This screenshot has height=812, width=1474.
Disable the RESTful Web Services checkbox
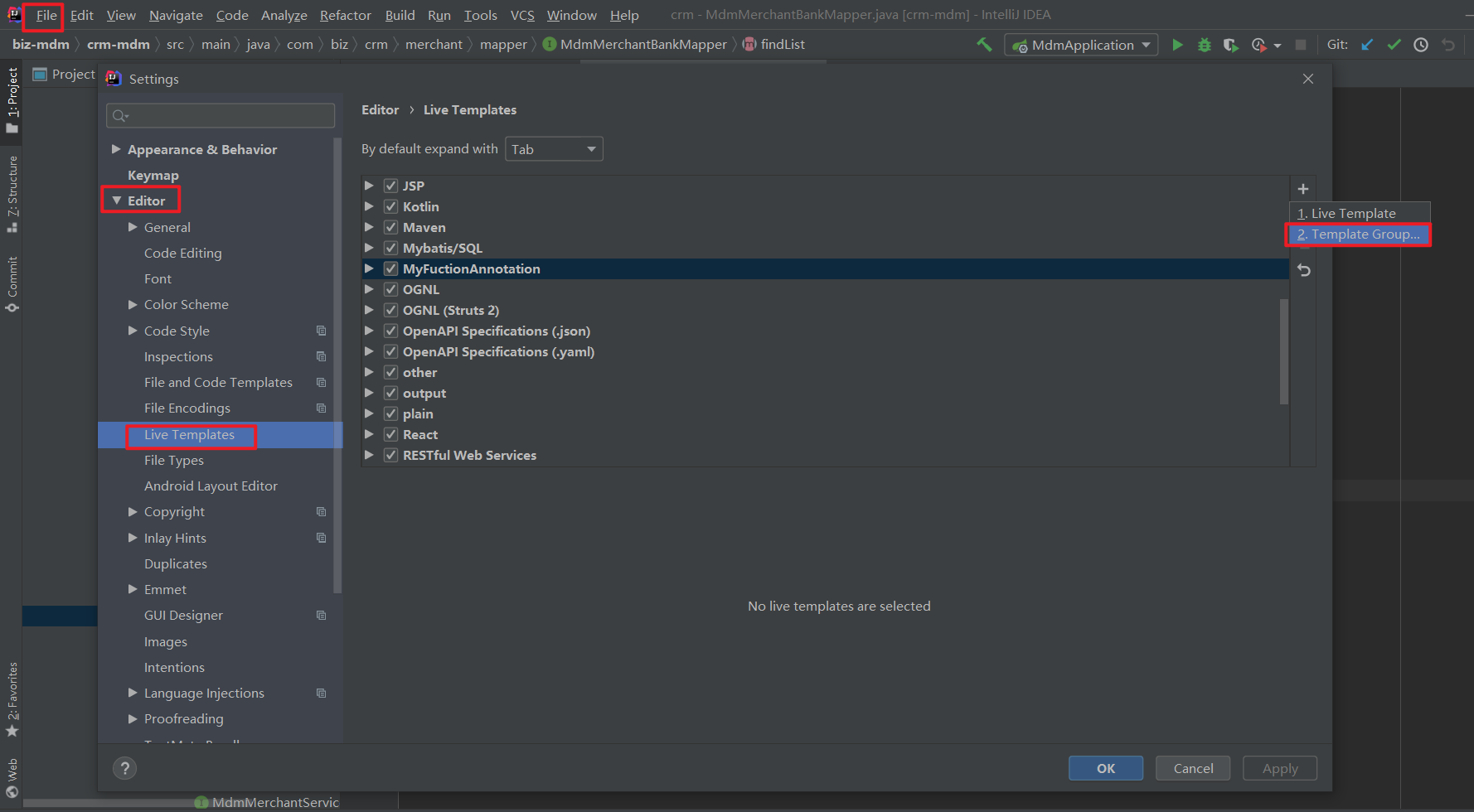[x=390, y=455]
